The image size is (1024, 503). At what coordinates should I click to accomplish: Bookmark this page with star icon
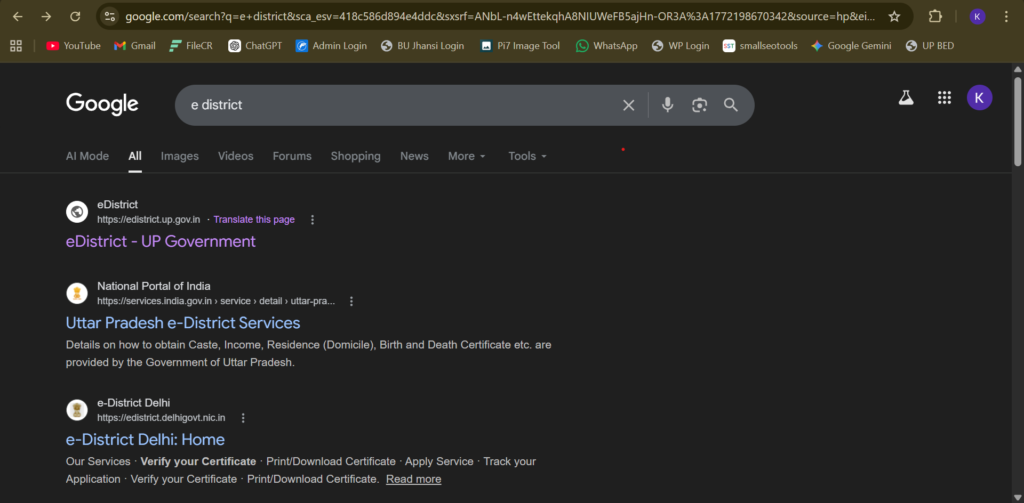click(894, 17)
